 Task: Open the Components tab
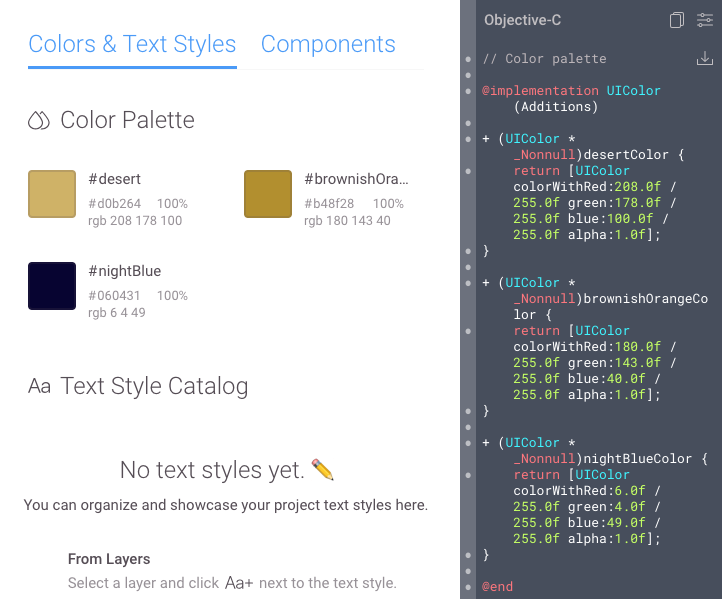coord(328,45)
